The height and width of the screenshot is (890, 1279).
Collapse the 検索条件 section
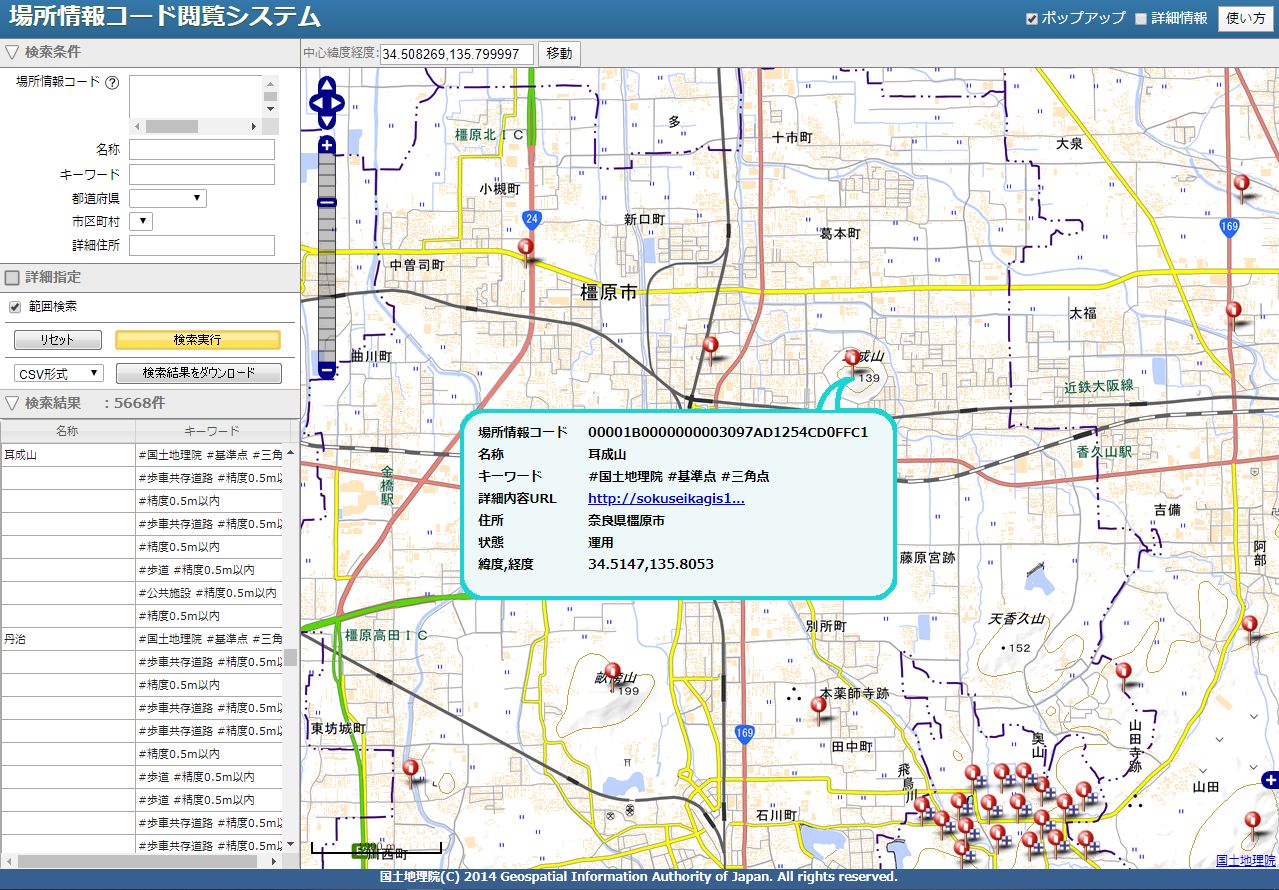[x=12, y=53]
